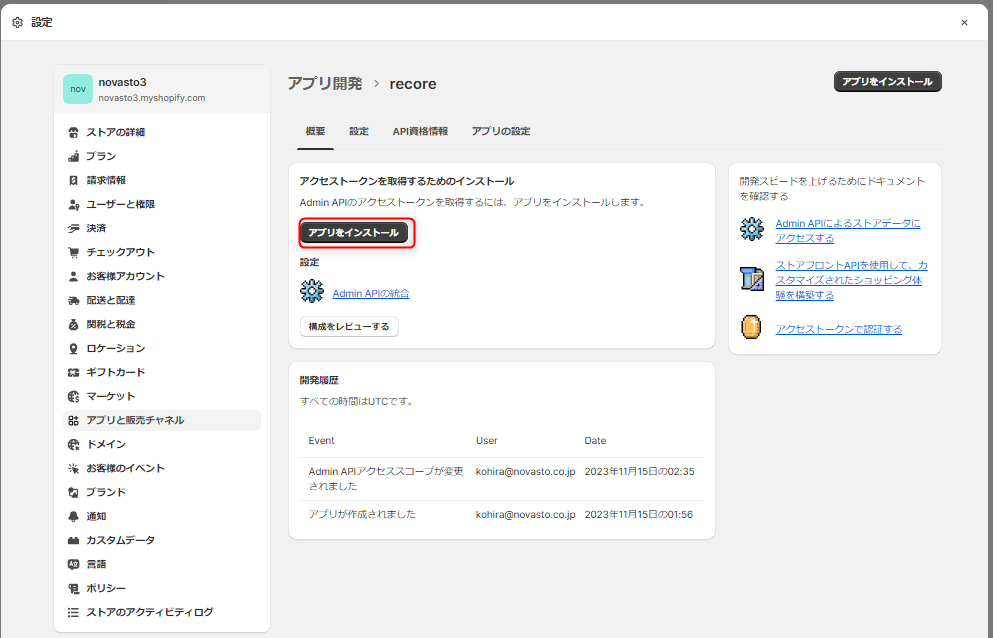Click the Date column header
Screen dimensions: 993x638
pos(595,440)
